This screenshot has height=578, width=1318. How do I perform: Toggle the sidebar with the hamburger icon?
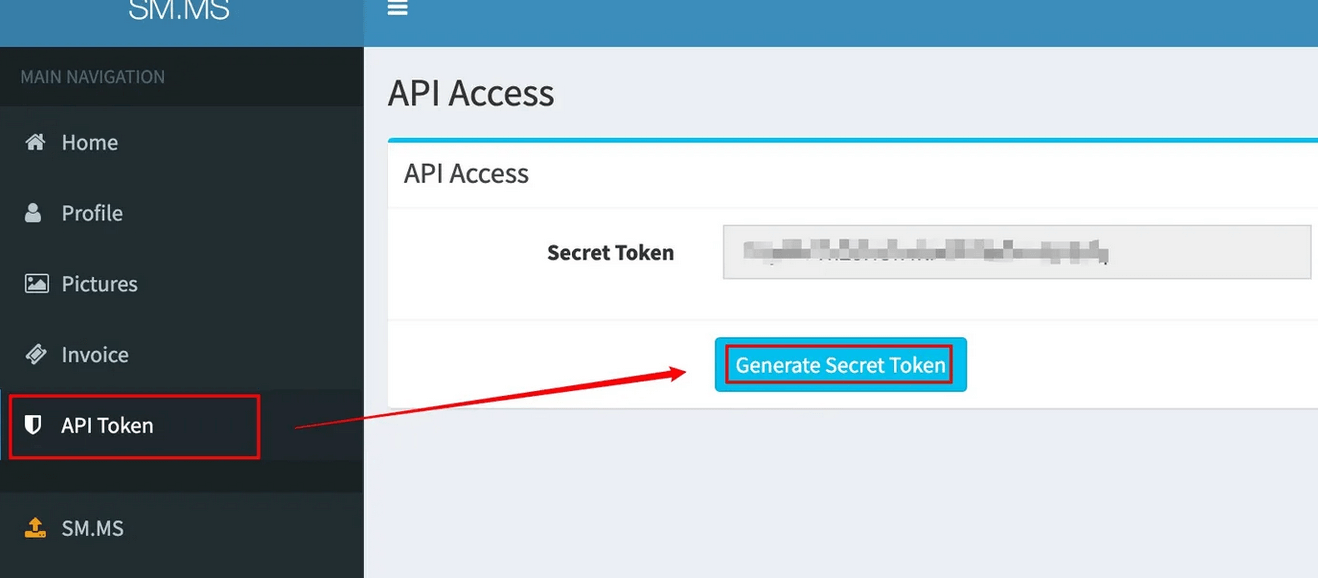[397, 8]
